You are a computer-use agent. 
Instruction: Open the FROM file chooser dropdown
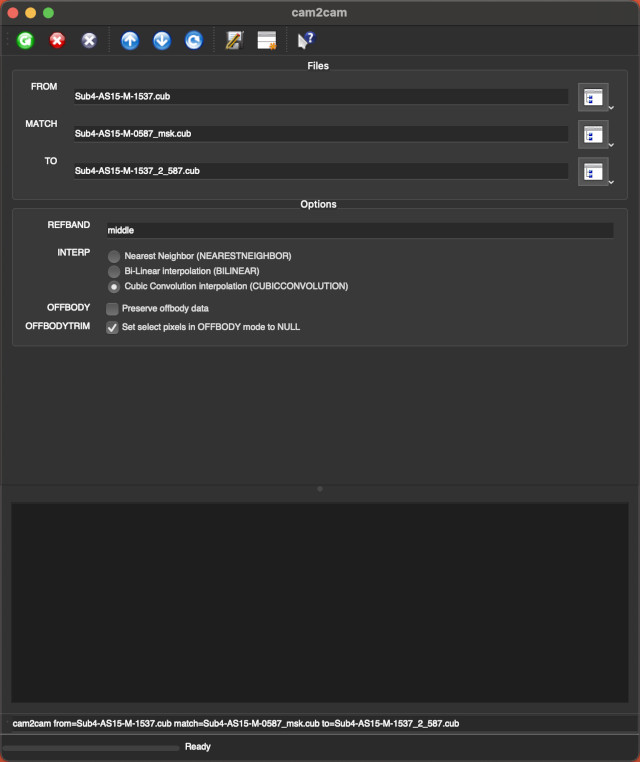[595, 98]
